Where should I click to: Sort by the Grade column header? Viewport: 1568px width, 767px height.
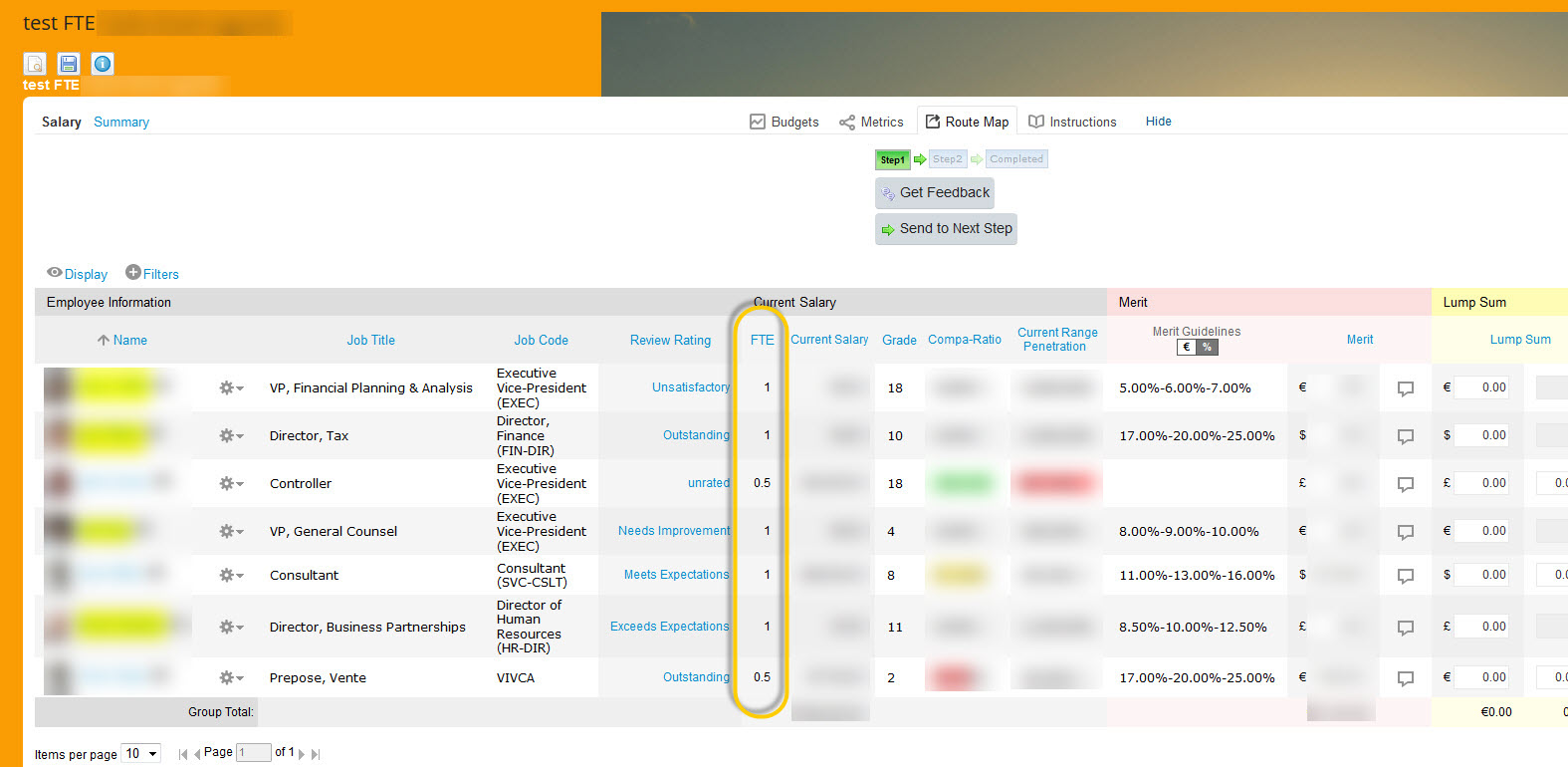click(899, 340)
